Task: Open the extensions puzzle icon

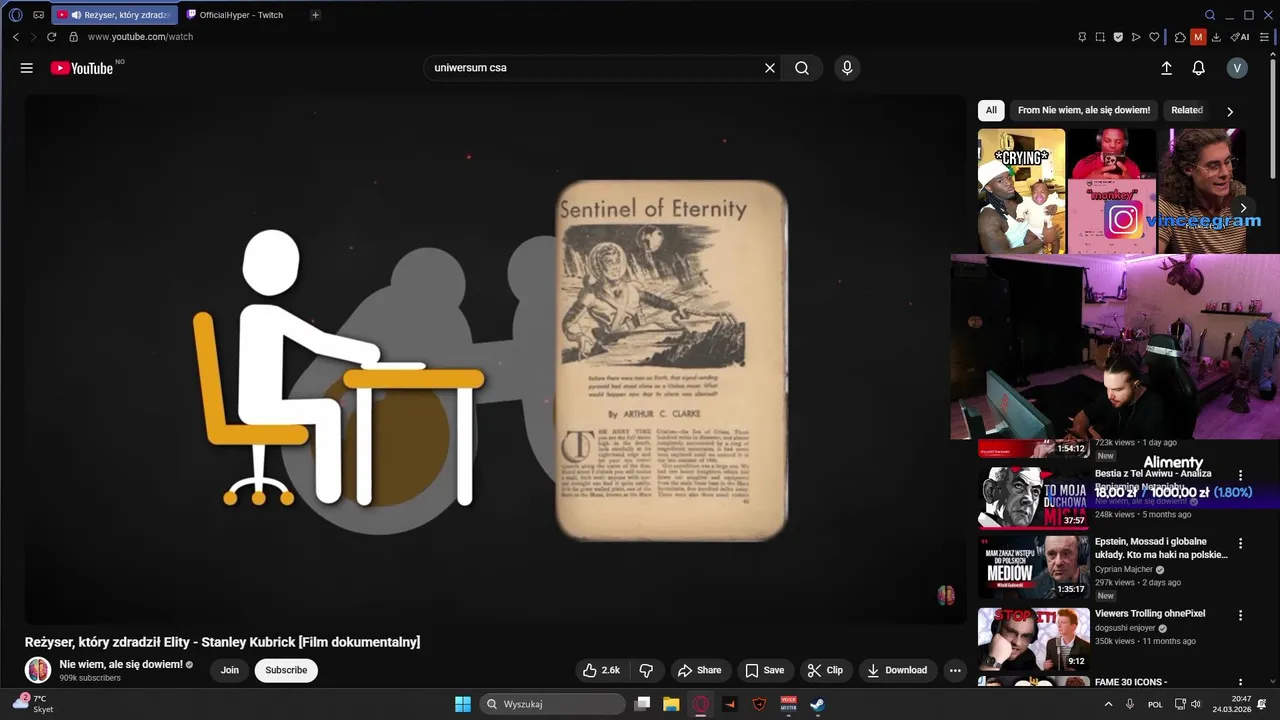Action: click(1180, 37)
